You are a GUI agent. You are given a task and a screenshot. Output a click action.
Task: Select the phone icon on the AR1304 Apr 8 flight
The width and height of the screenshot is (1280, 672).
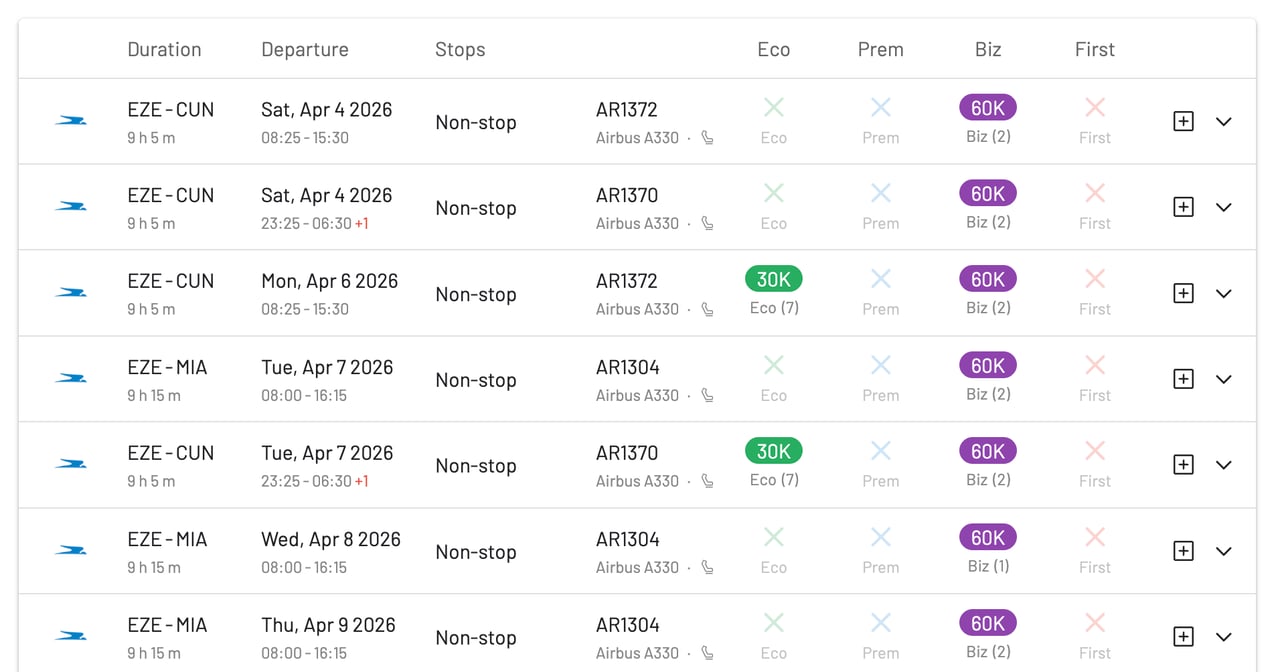(x=707, y=568)
